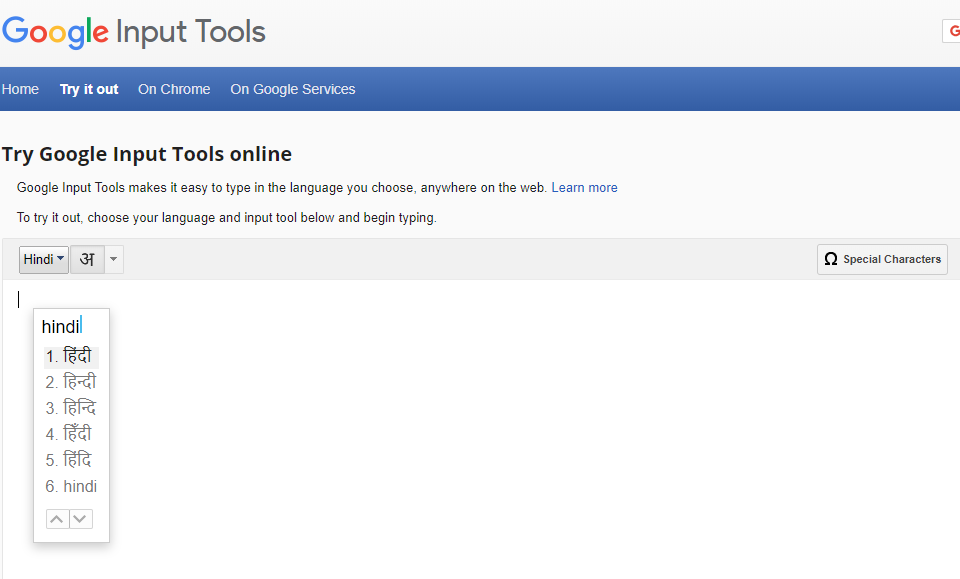Follow the Learn more link
The height and width of the screenshot is (579, 960).
pyautogui.click(x=584, y=188)
